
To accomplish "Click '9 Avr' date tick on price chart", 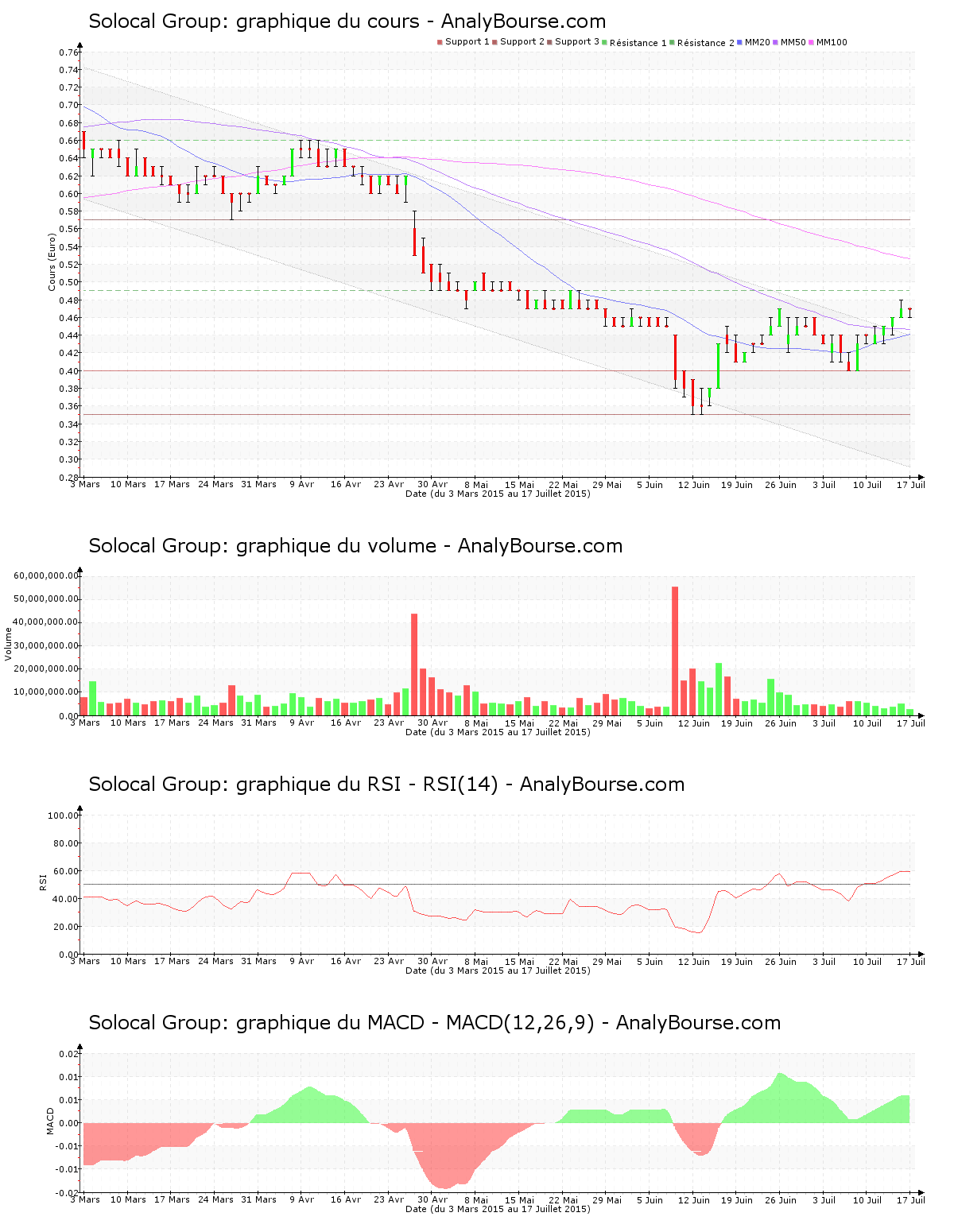I will pos(301,484).
